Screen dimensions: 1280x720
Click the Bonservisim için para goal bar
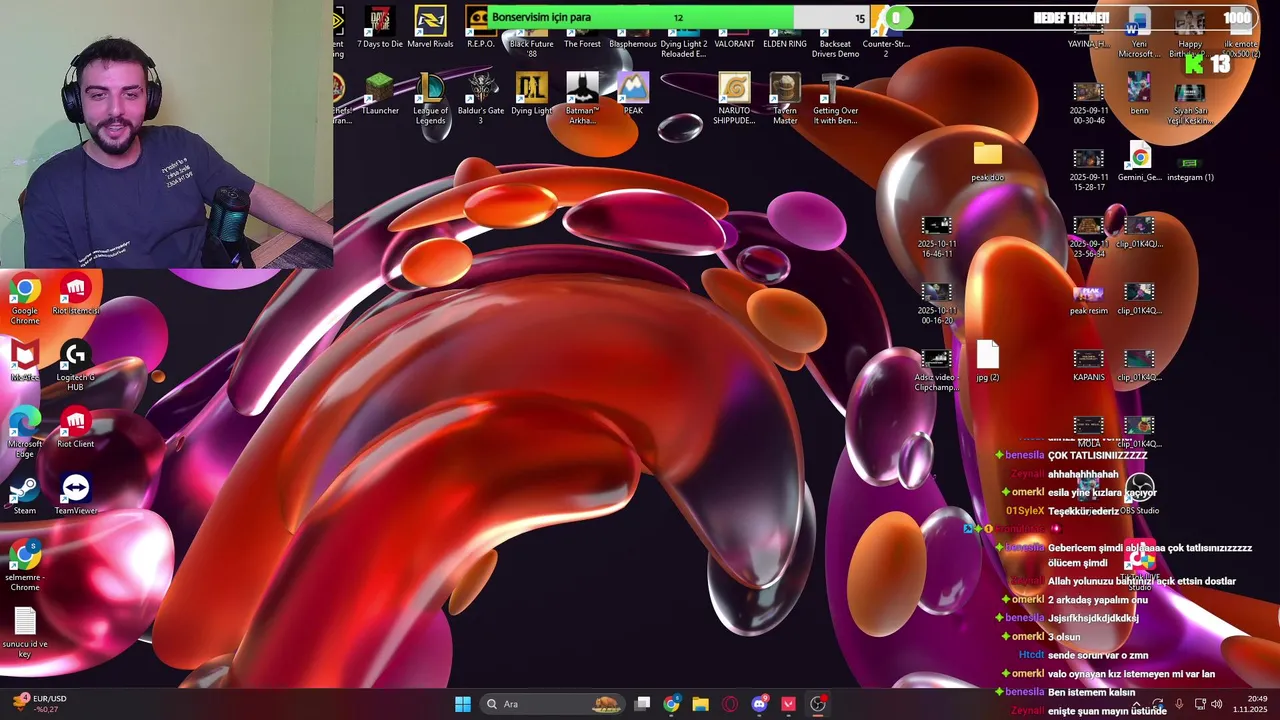(x=680, y=17)
